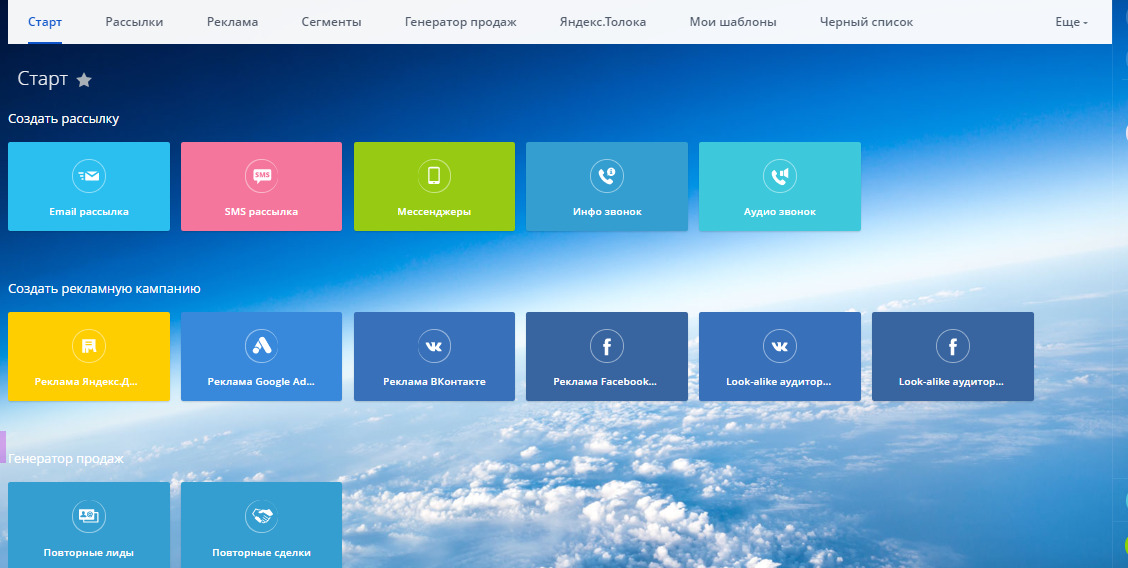Select the Черный список tab
Image resolution: width=1128 pixels, height=568 pixels.
coord(866,22)
